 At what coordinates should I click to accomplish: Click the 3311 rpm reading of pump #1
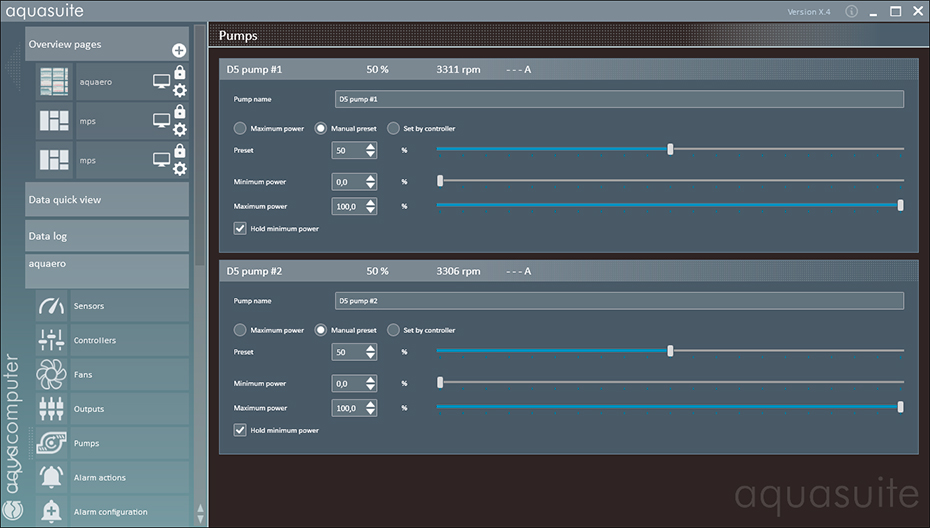(458, 69)
